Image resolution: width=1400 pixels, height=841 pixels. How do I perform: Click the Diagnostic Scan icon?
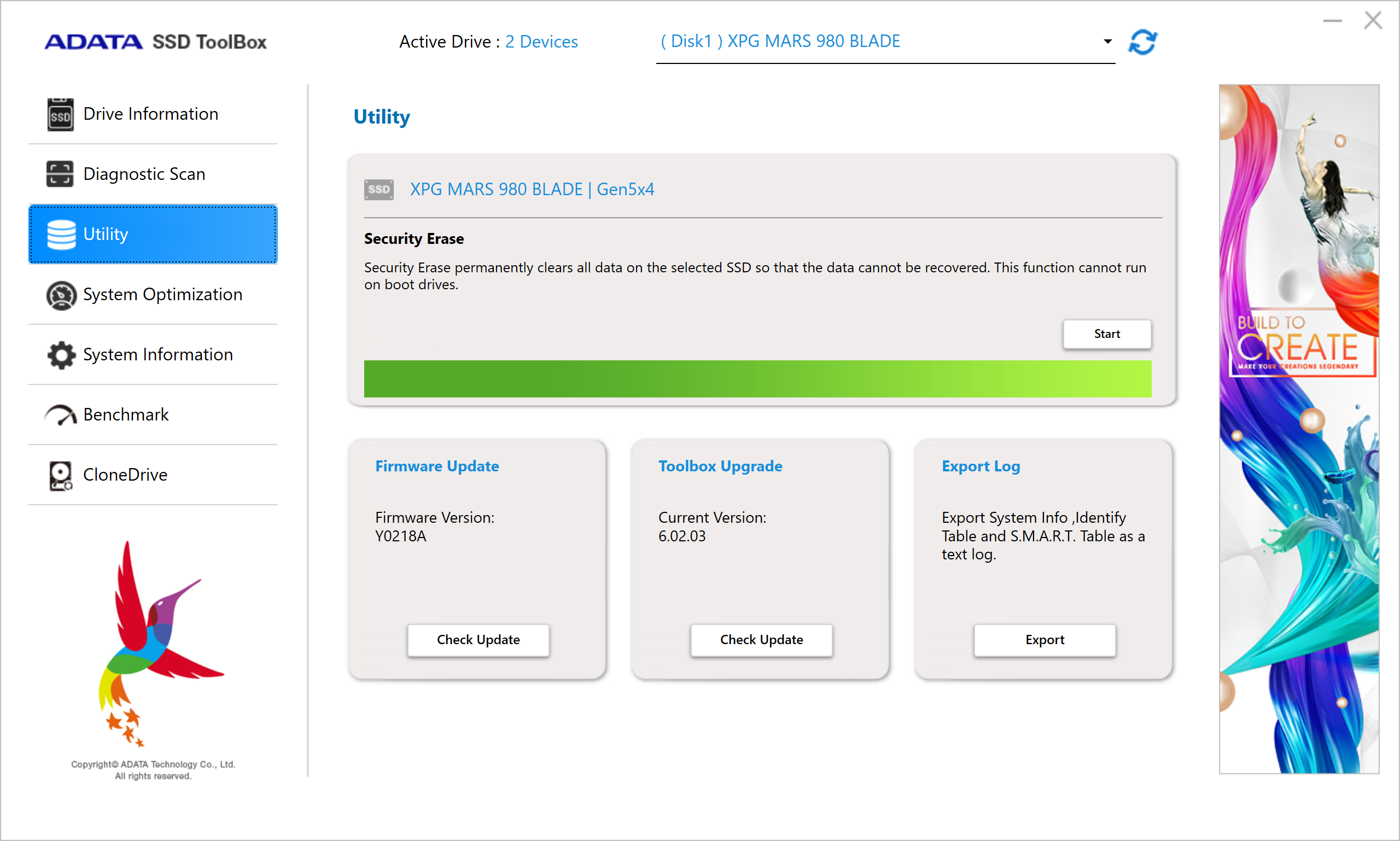(x=60, y=174)
